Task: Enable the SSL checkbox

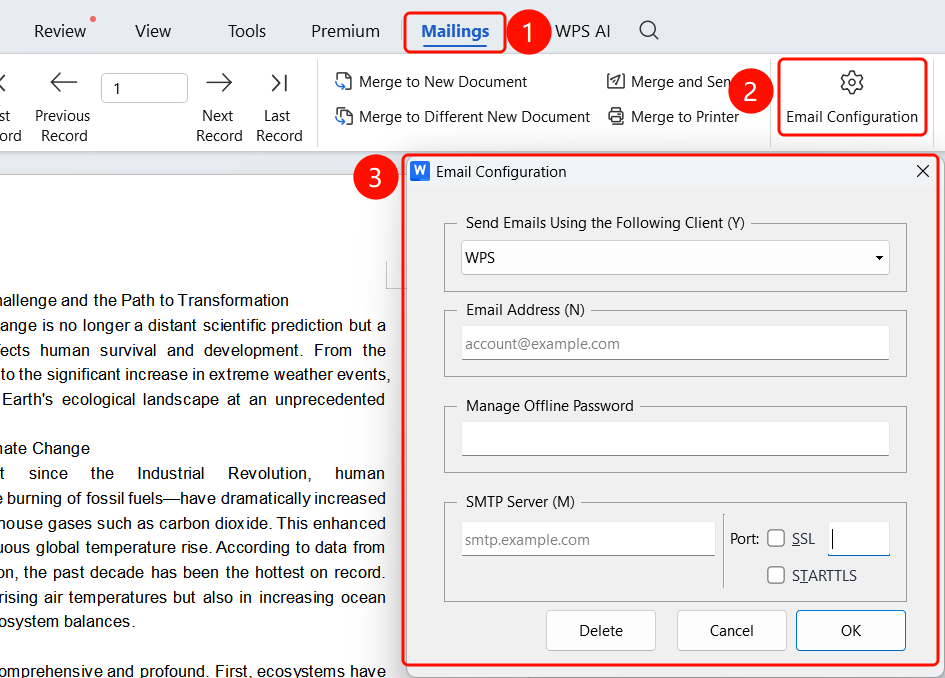Action: (776, 538)
